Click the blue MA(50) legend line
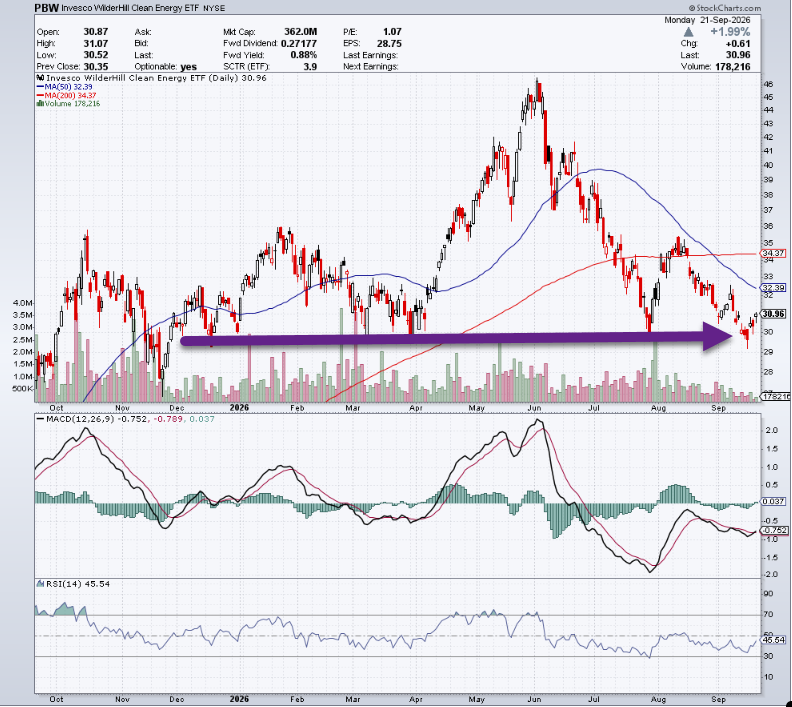 click(x=40, y=87)
